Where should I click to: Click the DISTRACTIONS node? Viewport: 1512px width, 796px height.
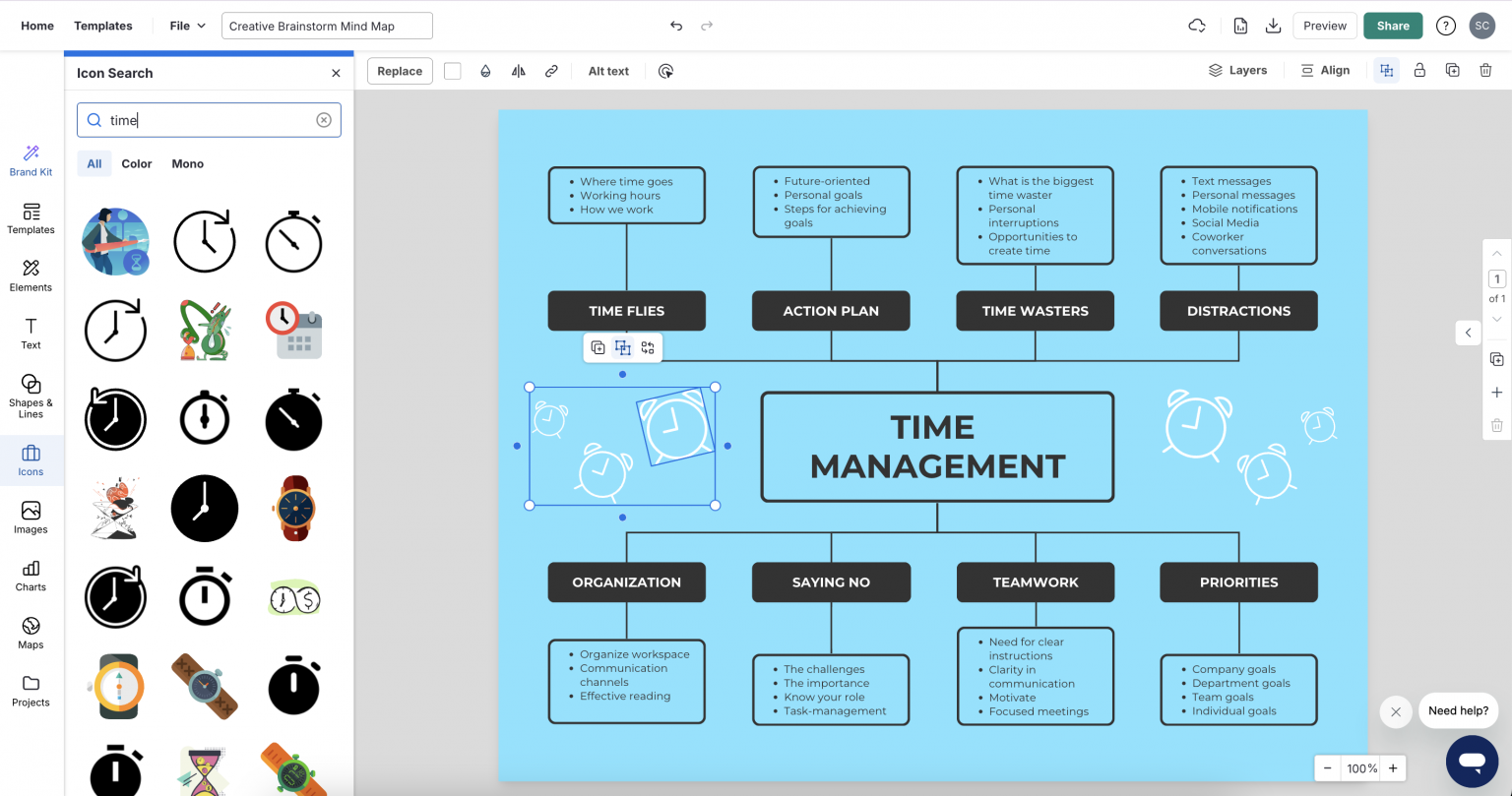click(x=1238, y=311)
